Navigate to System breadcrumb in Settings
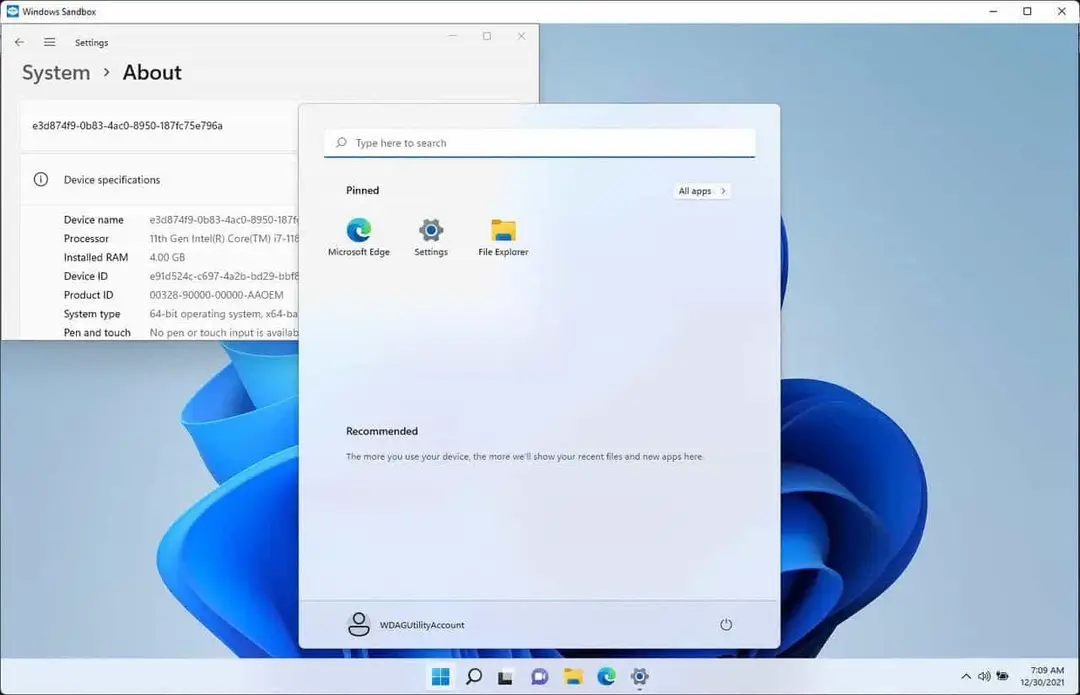 pyautogui.click(x=56, y=72)
